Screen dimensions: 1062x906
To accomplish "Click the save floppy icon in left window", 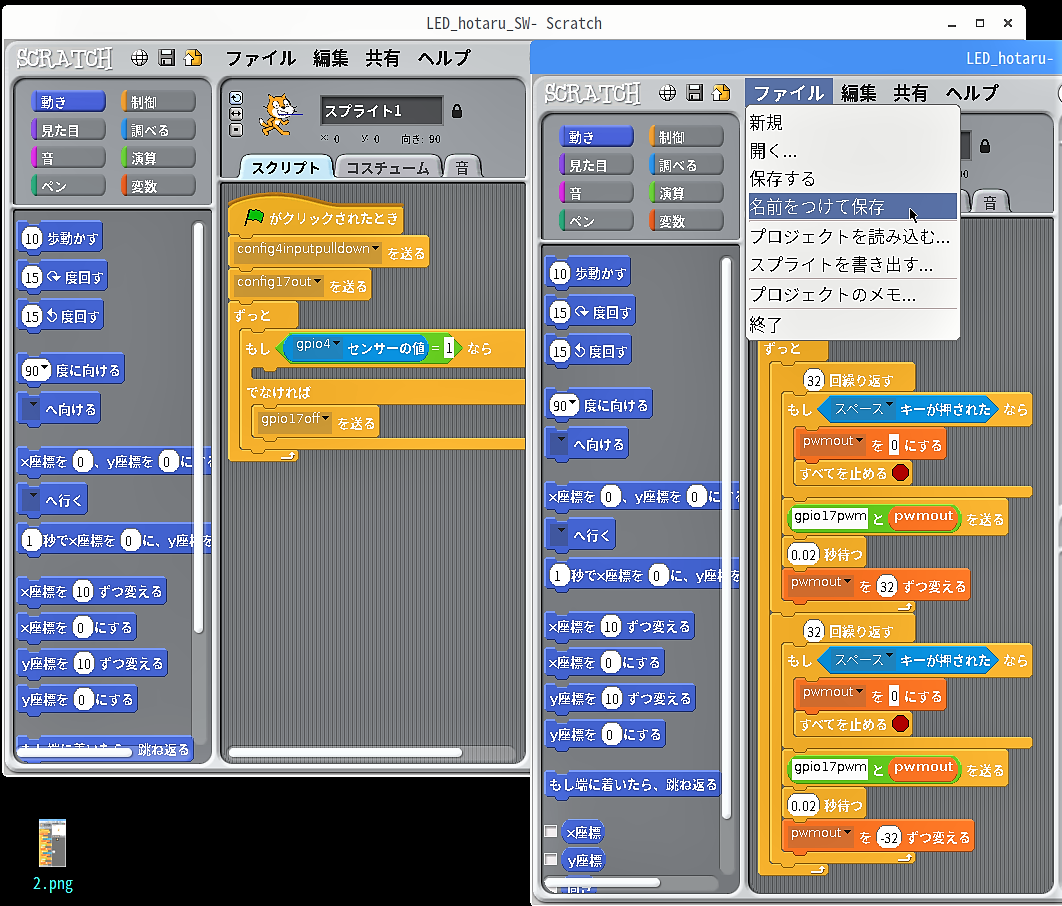I will (x=167, y=58).
